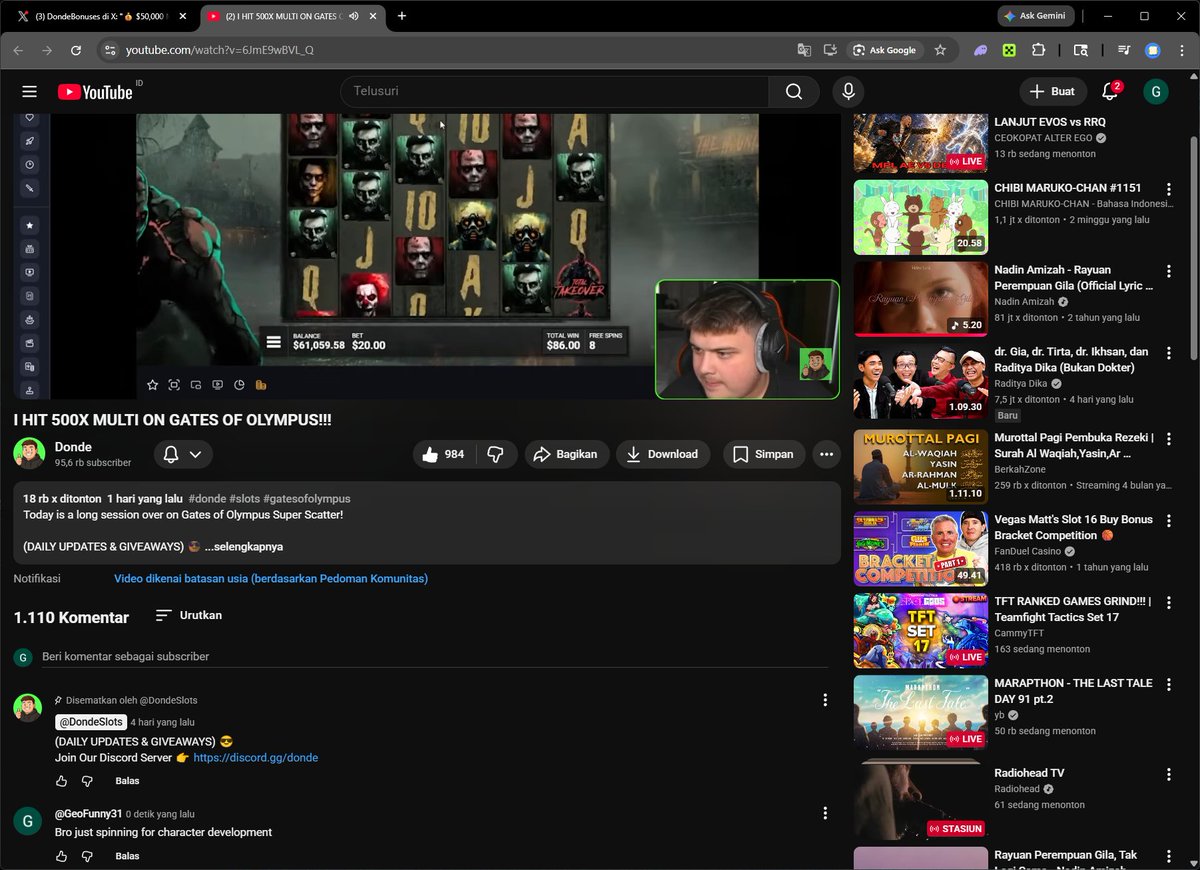The height and width of the screenshot is (870, 1200).
Task: Open the purple ghost extension
Action: click(x=981, y=50)
